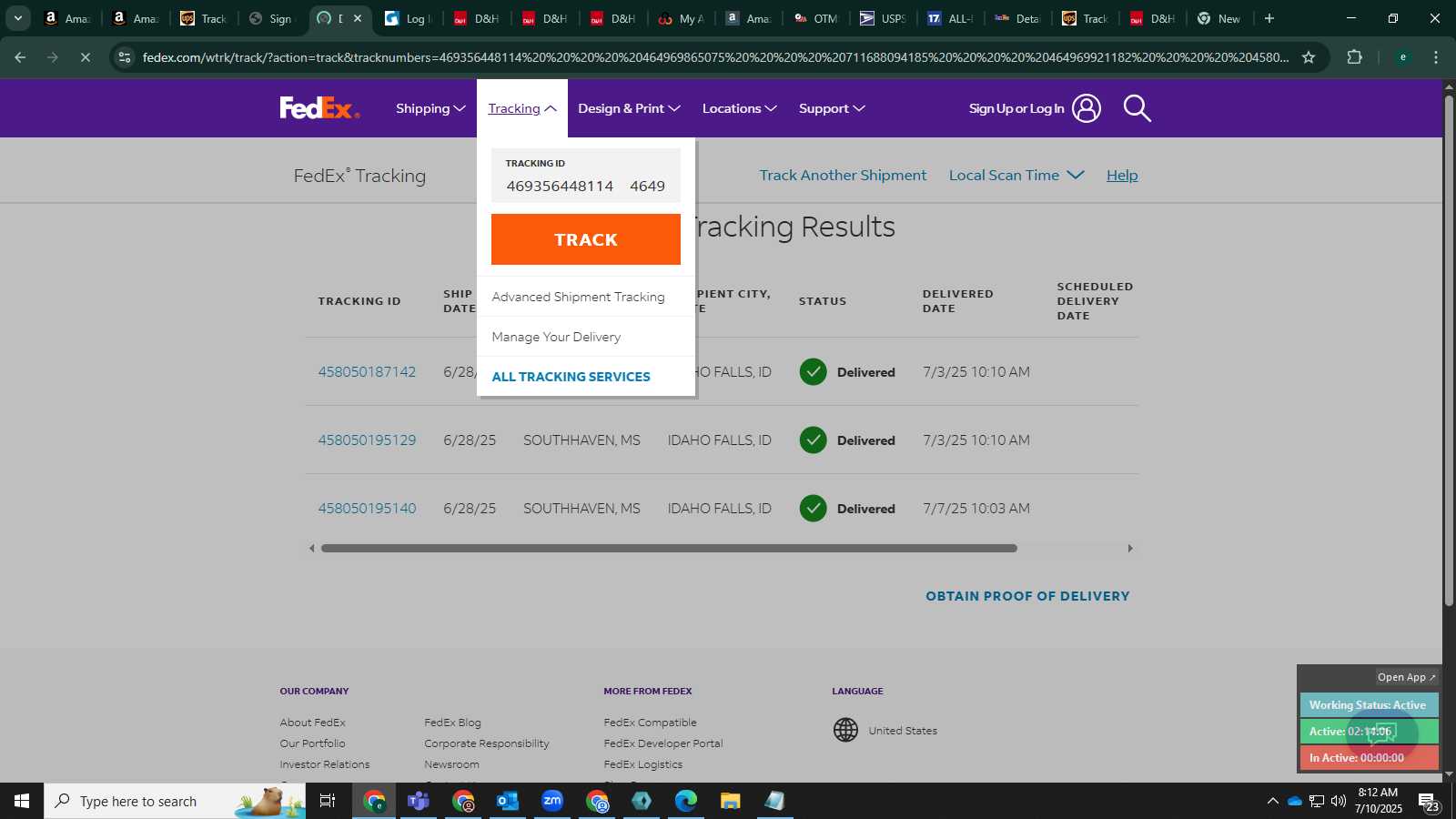Sort by the STATUS column header
Viewport: 1456px width, 819px height.
click(823, 301)
